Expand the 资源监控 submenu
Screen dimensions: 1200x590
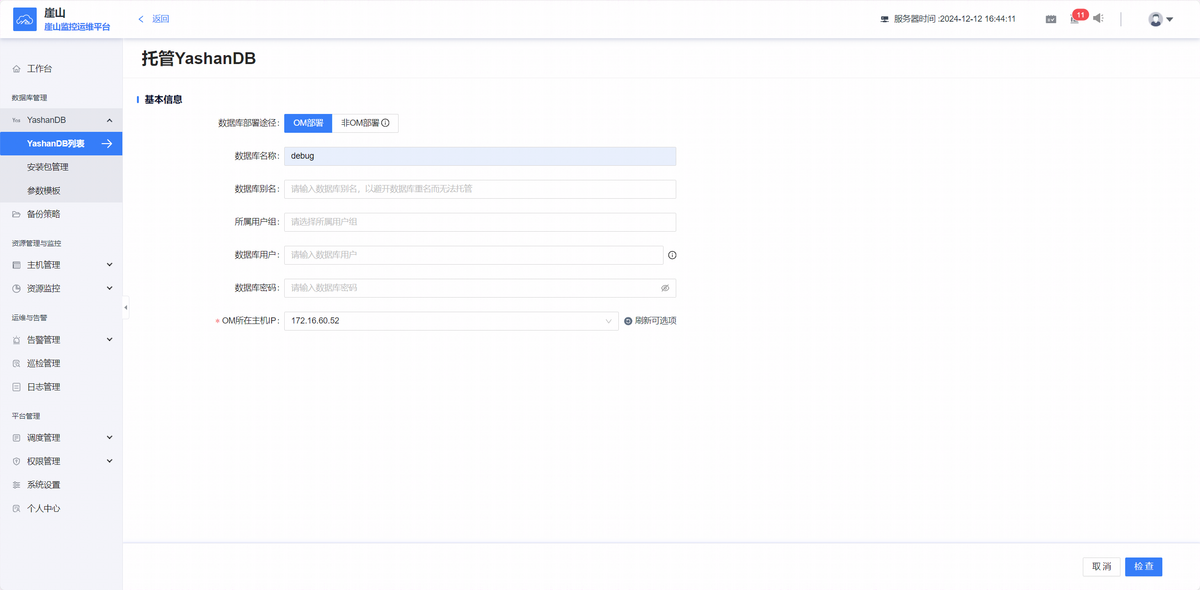[109, 288]
